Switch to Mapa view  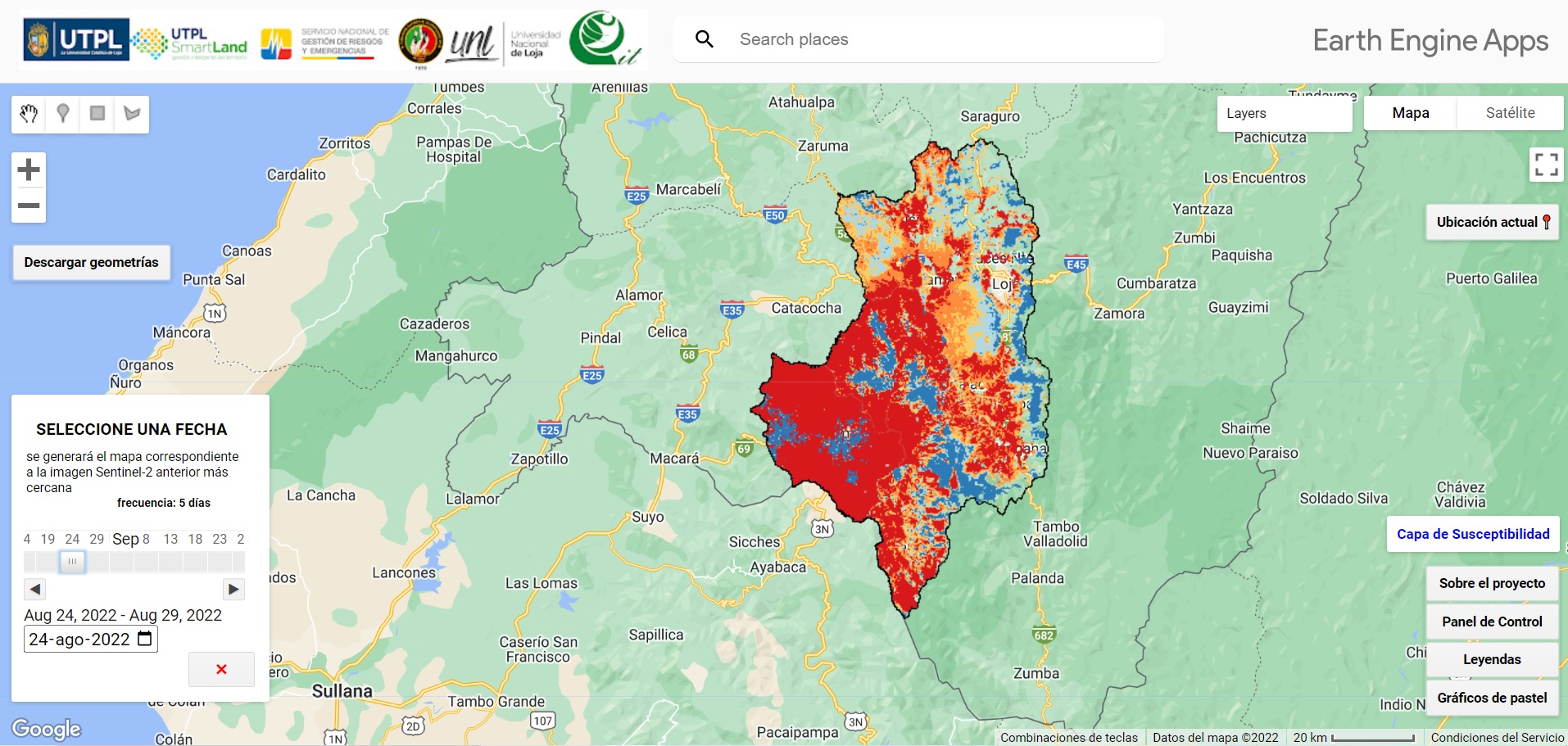(1410, 112)
